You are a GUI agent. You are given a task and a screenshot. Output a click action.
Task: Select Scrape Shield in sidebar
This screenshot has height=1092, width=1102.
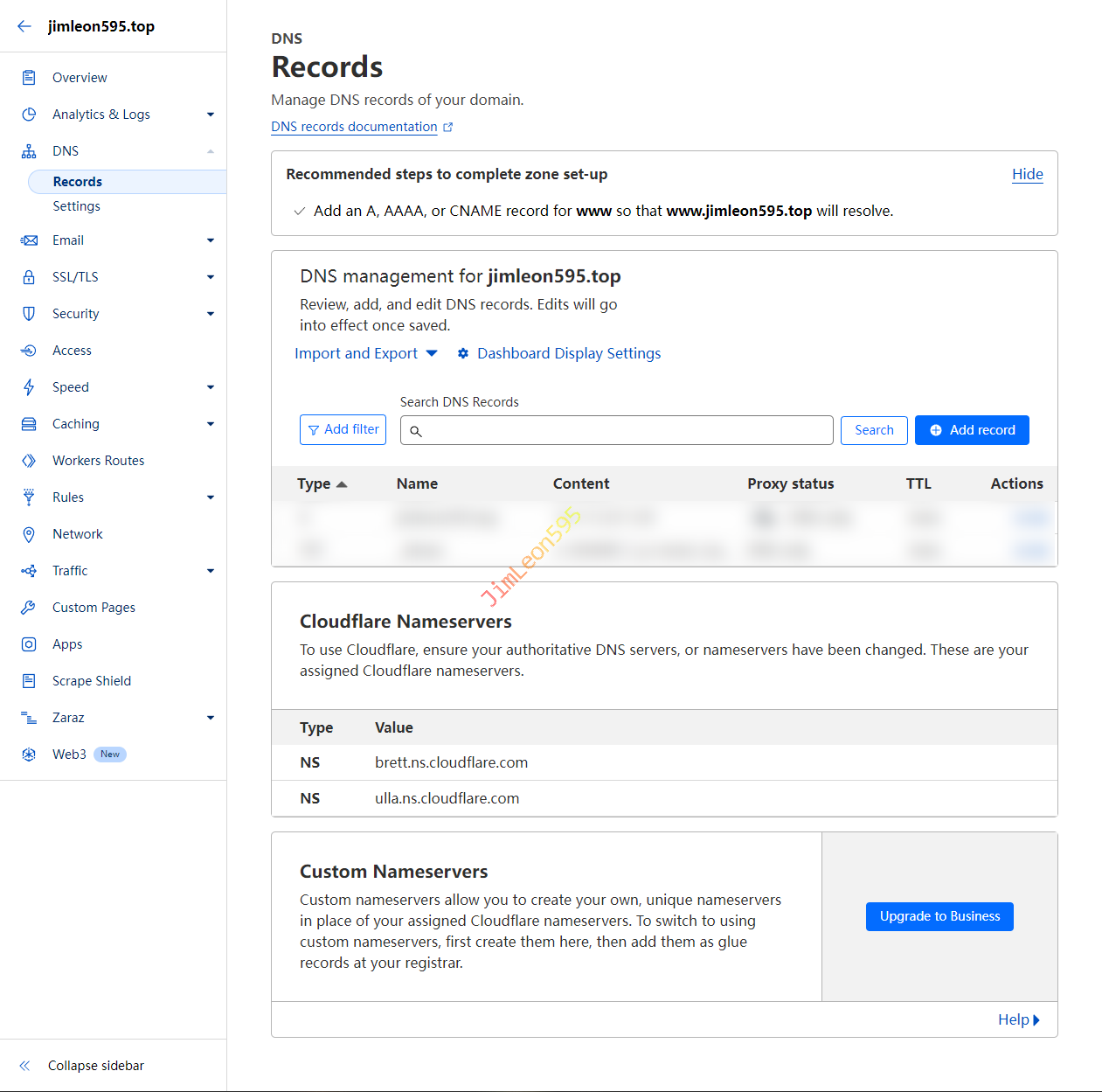91,681
